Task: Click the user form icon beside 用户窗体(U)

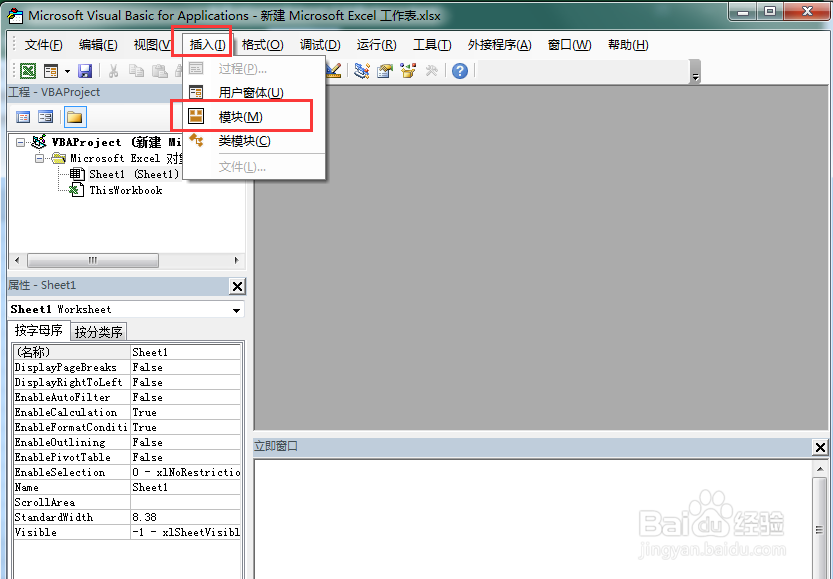Action: tap(196, 92)
